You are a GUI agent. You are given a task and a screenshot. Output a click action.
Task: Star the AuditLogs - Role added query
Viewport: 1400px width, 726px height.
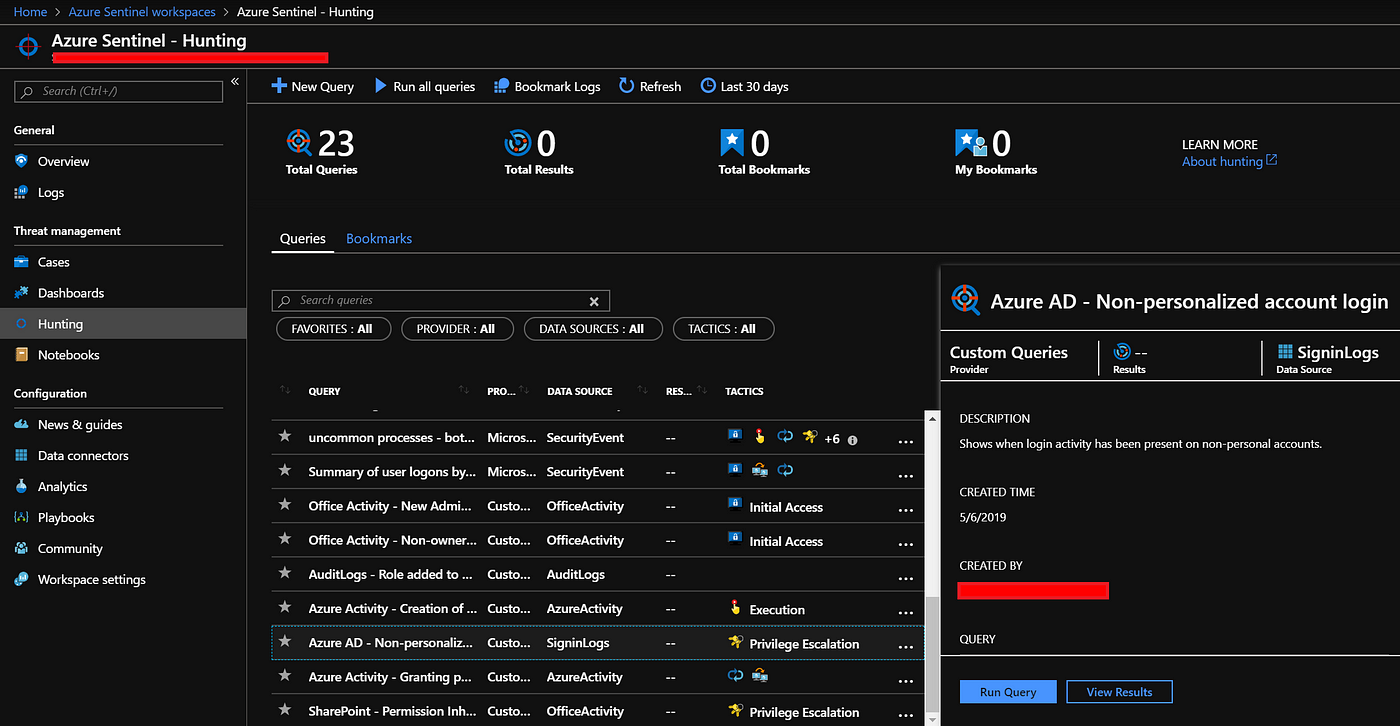pyautogui.click(x=285, y=574)
